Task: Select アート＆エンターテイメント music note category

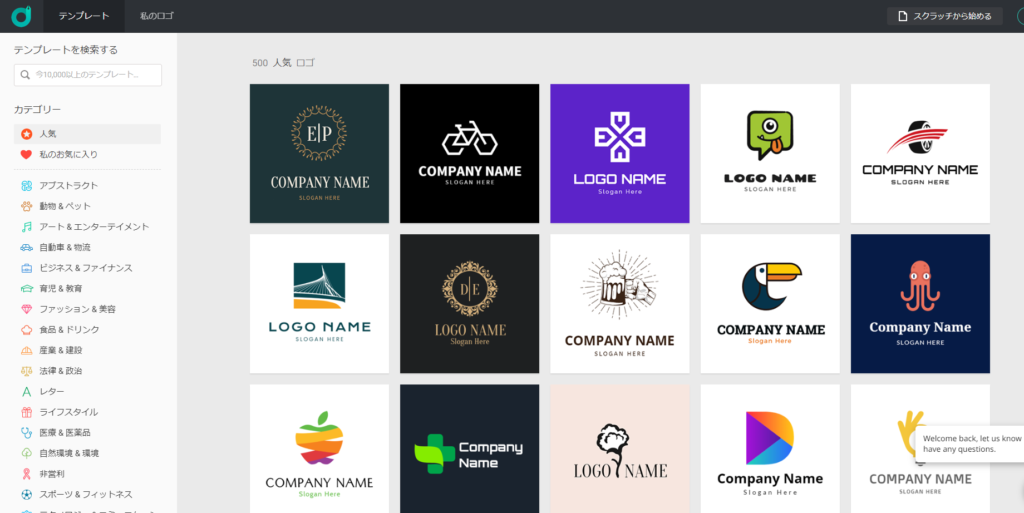Action: pos(93,227)
